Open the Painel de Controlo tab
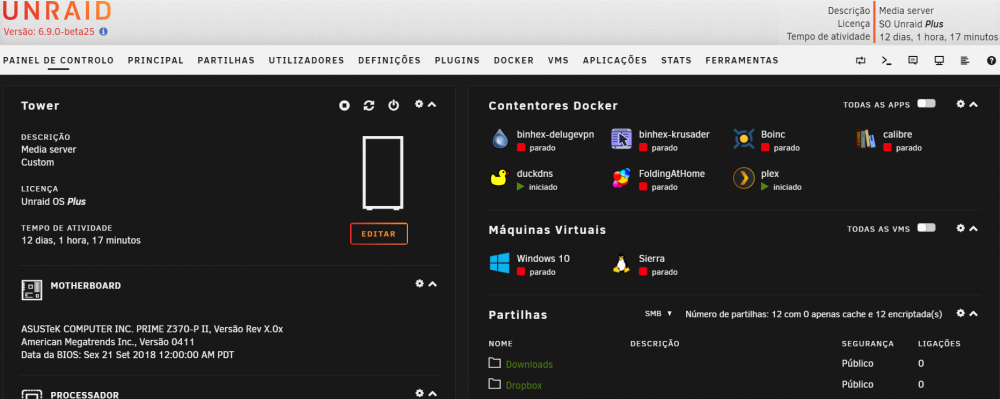 point(59,61)
